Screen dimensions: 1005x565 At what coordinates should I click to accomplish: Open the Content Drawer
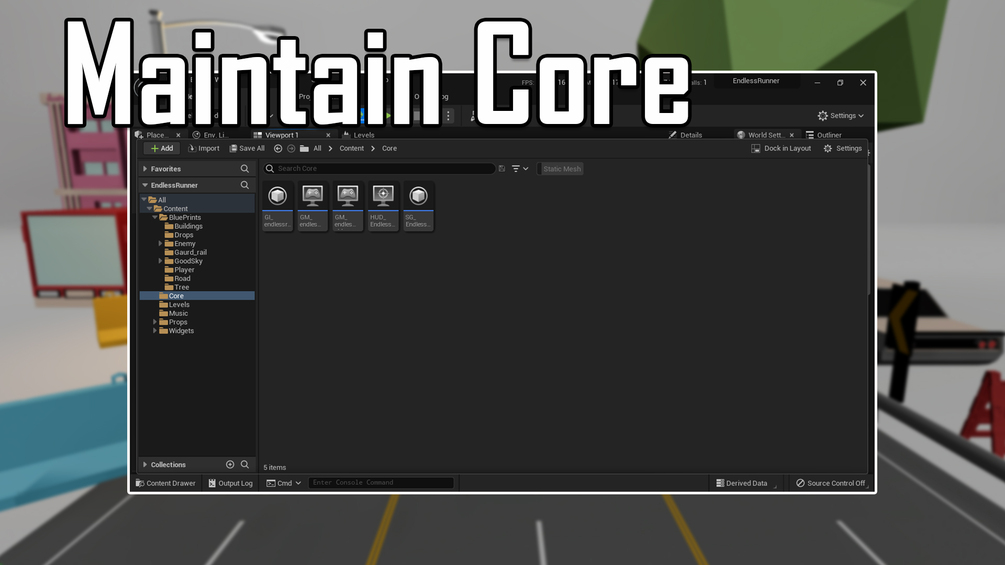(165, 483)
